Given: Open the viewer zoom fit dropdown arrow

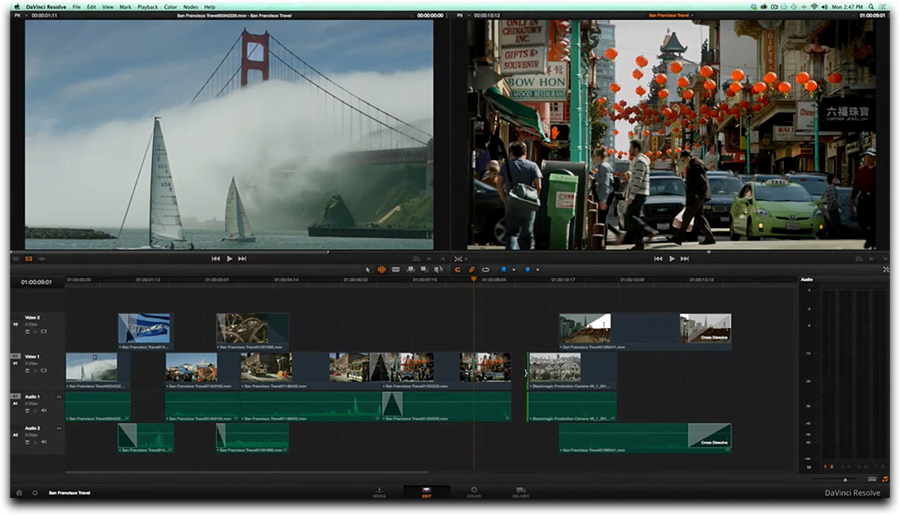Looking at the screenshot, I should point(465,260).
